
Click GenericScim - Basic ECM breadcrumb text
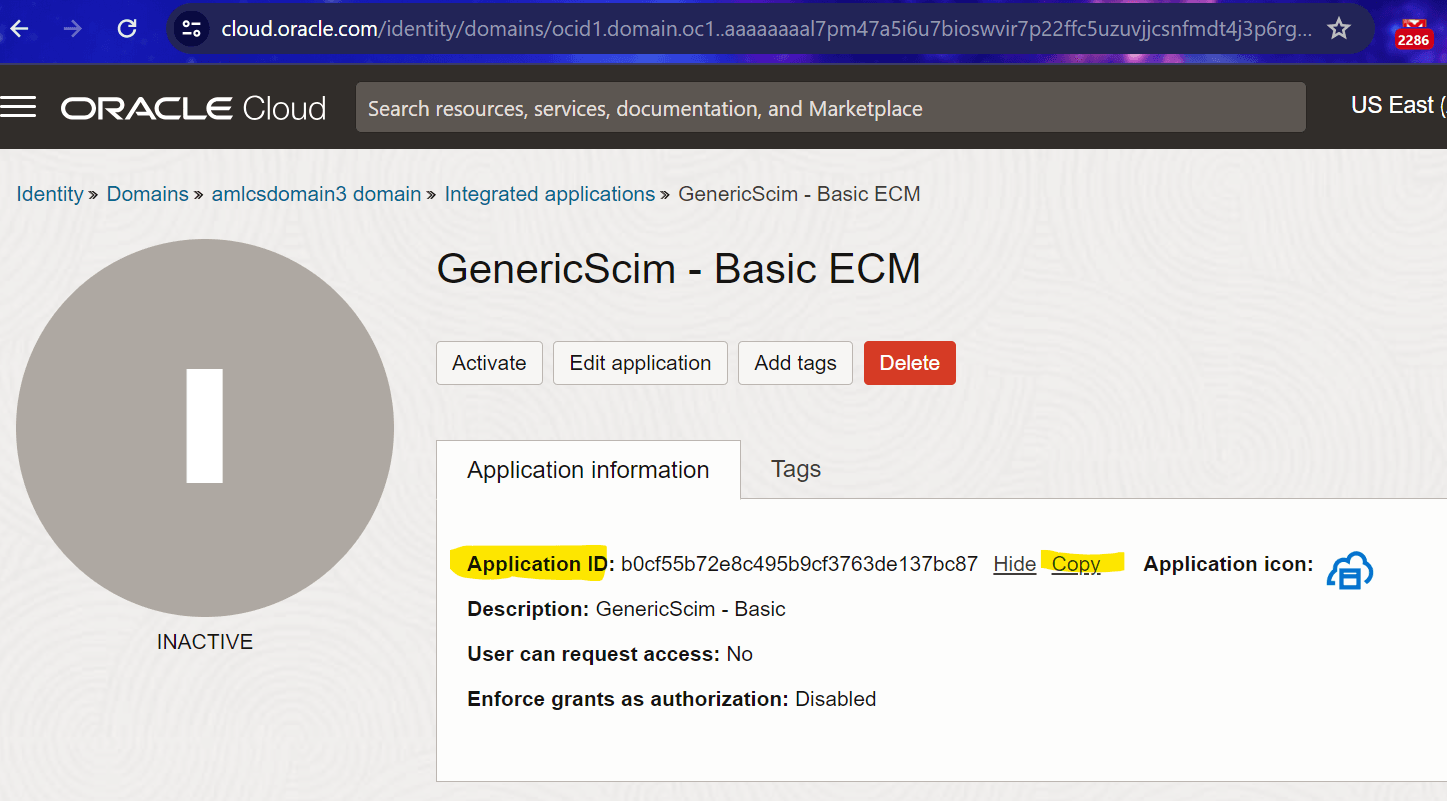pos(799,194)
